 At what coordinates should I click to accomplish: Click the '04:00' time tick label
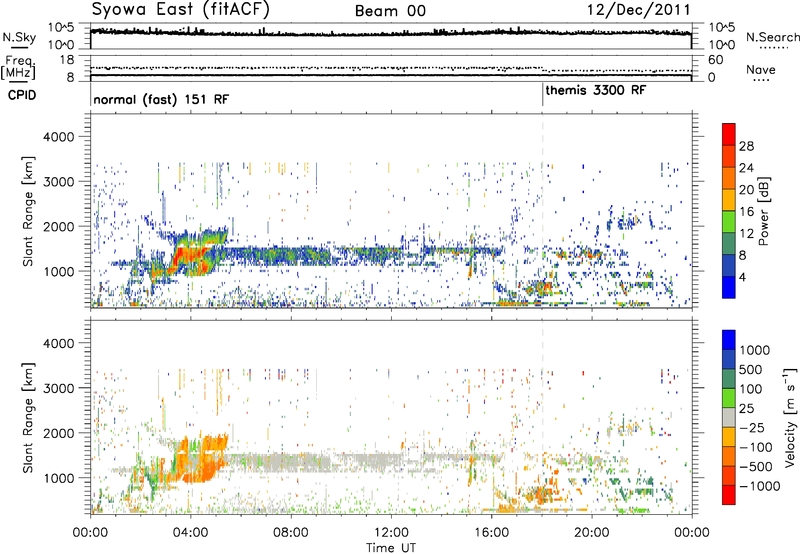[x=190, y=533]
